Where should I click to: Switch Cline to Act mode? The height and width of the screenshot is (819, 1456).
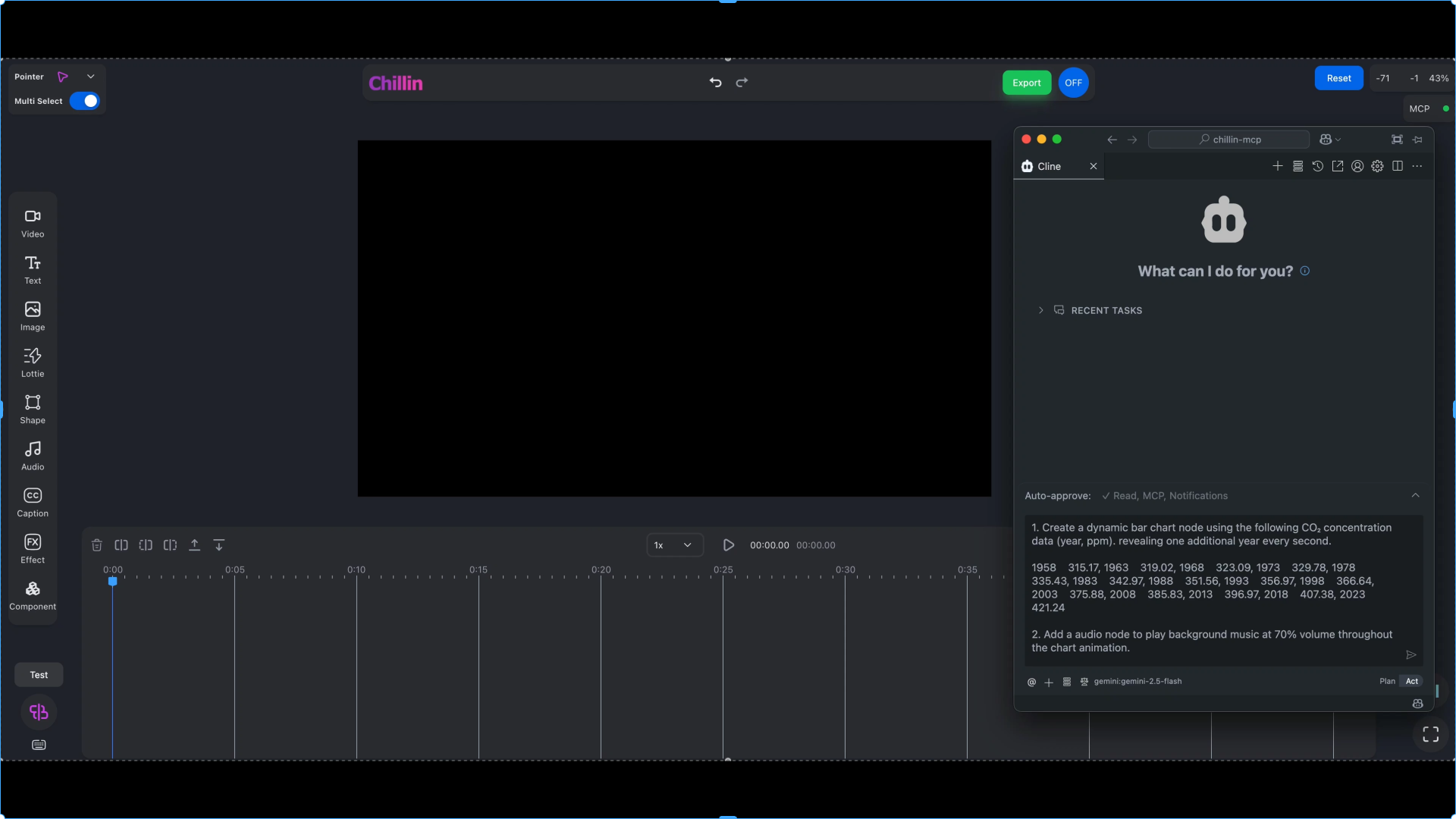pyautogui.click(x=1412, y=682)
